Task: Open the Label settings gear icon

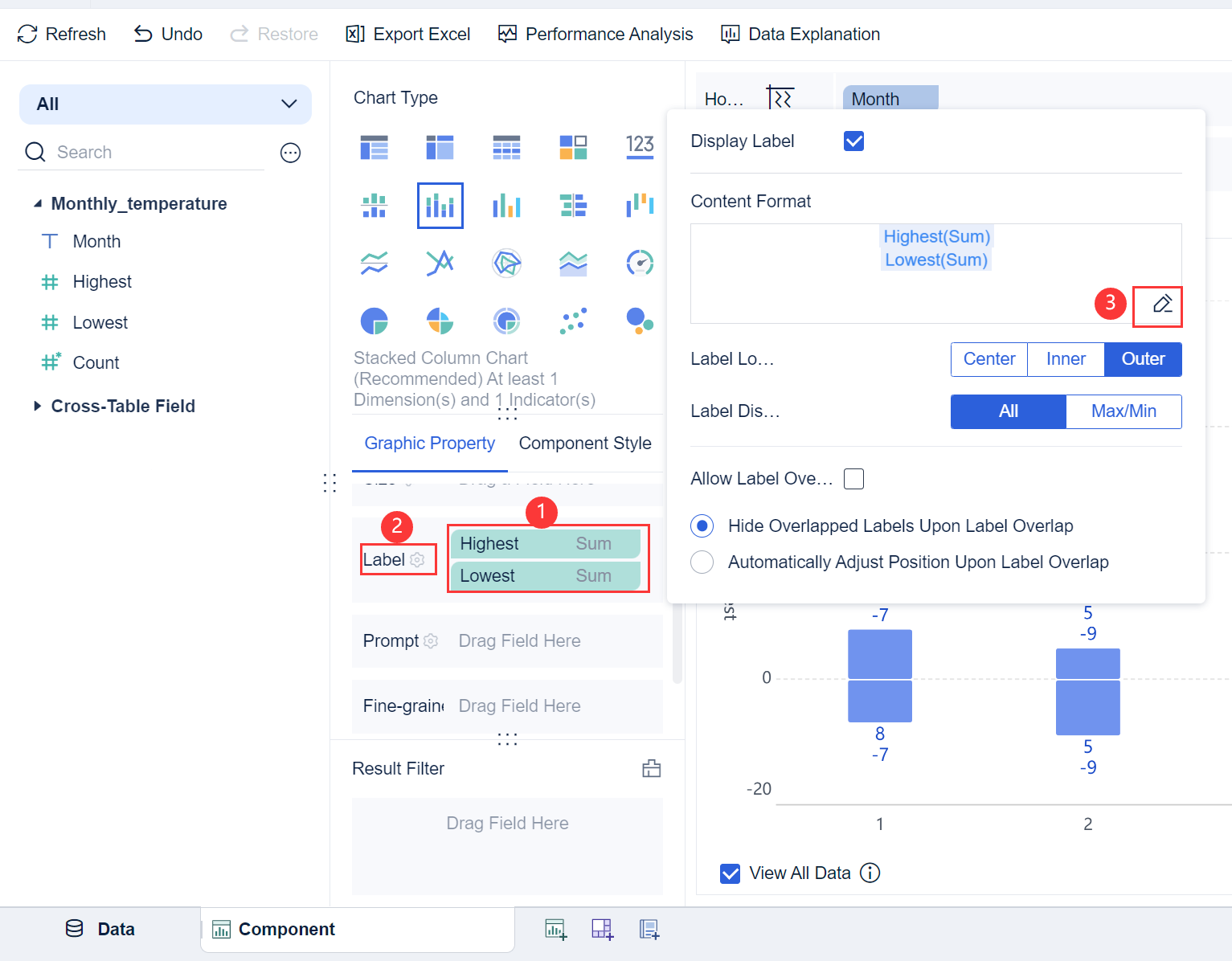Action: click(x=417, y=560)
